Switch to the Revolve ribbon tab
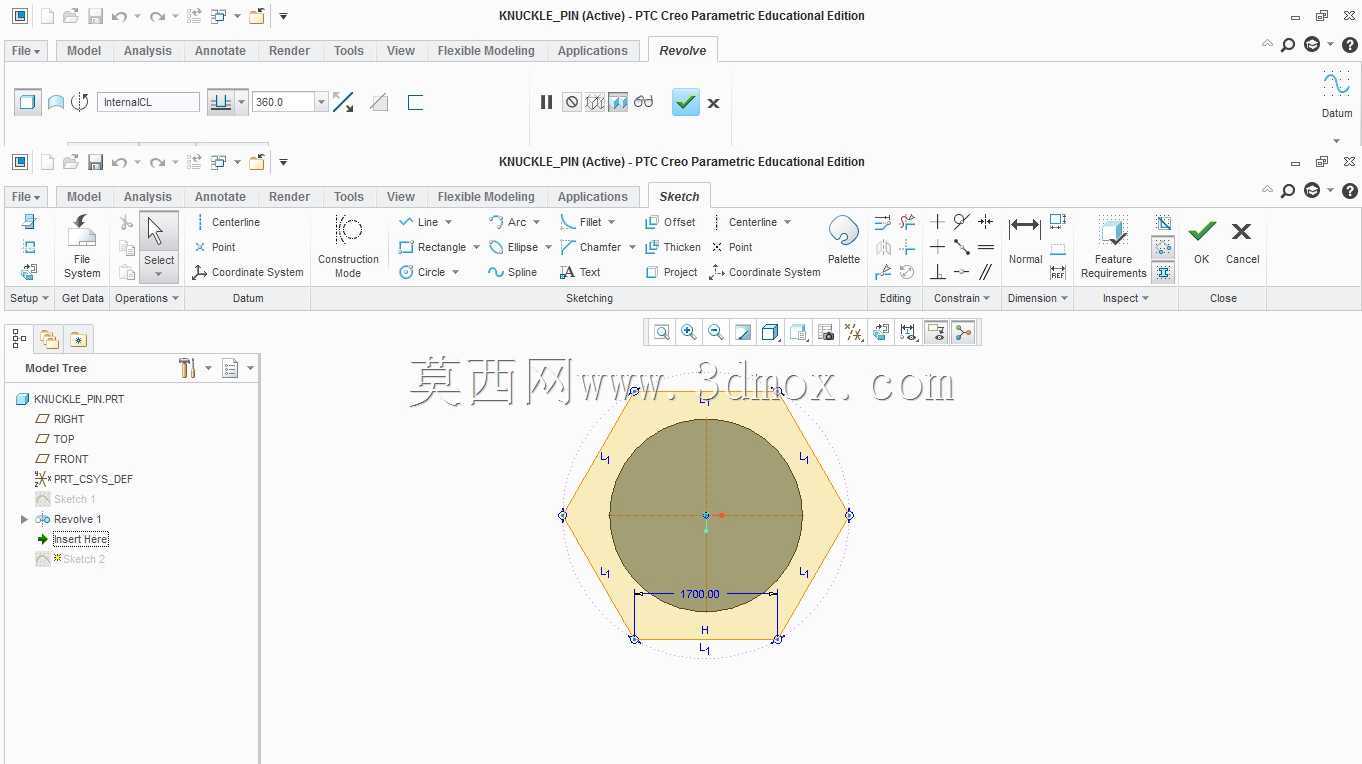The height and width of the screenshot is (764, 1362). pyautogui.click(x=683, y=50)
